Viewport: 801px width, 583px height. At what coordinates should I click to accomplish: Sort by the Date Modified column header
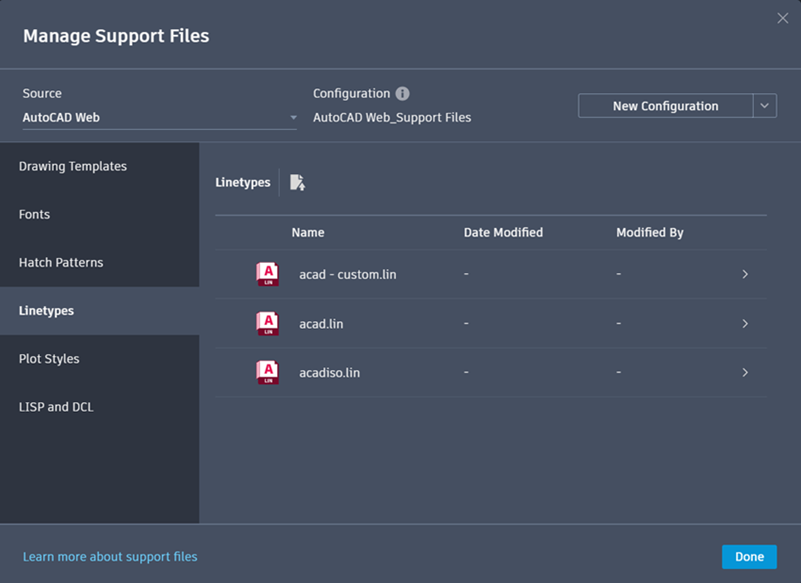point(503,232)
